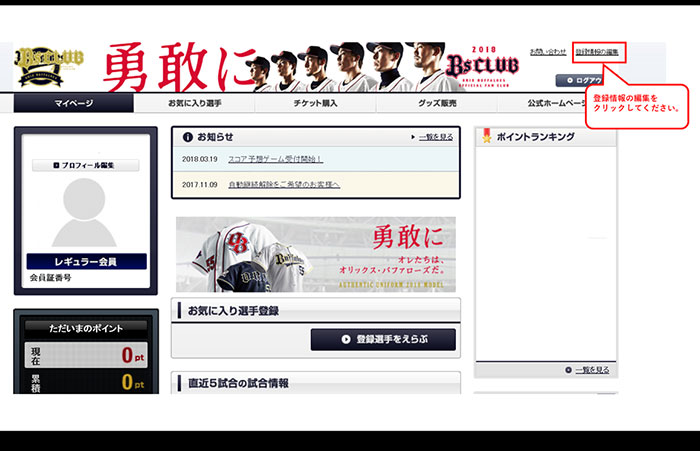Click the Bs Club logo at top left
This screenshot has height=451, width=700.
tap(47, 66)
